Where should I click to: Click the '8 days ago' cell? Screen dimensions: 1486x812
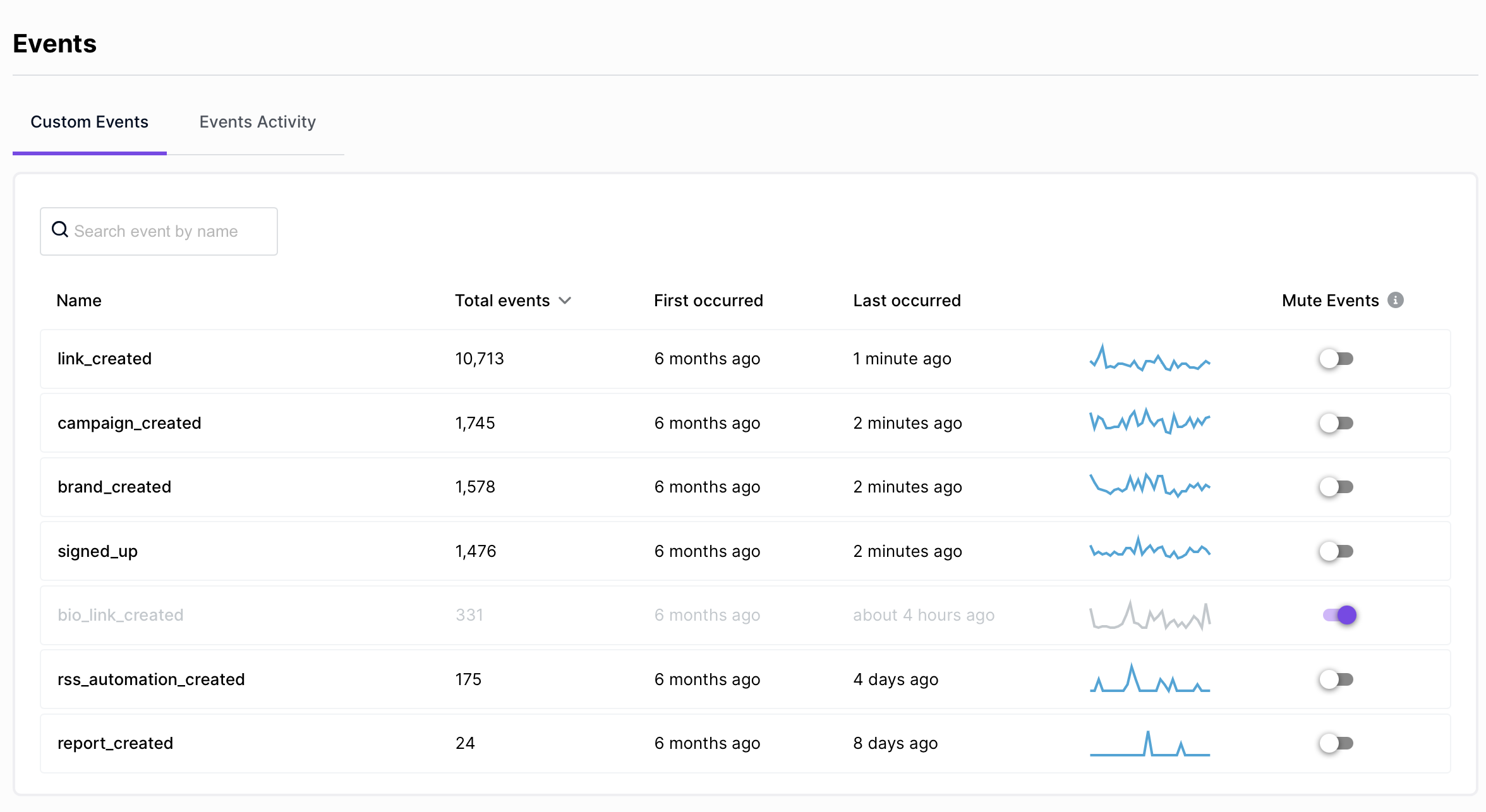click(895, 743)
